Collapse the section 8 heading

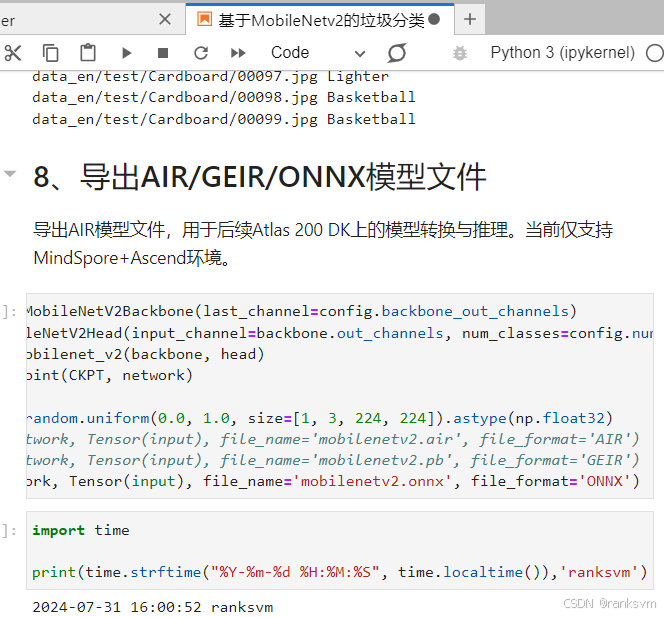(x=10, y=173)
